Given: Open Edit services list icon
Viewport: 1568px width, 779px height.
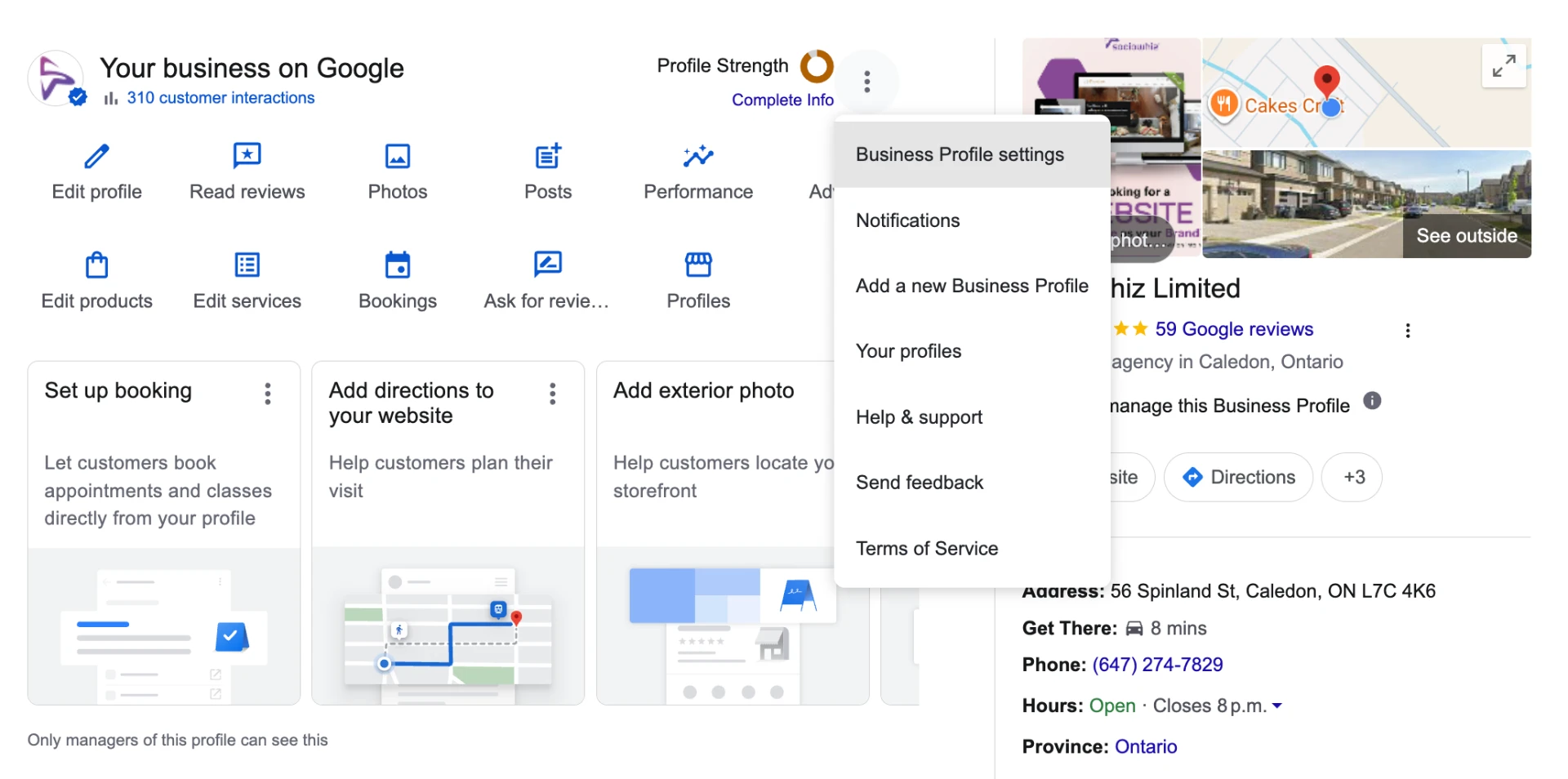Looking at the screenshot, I should point(247,265).
